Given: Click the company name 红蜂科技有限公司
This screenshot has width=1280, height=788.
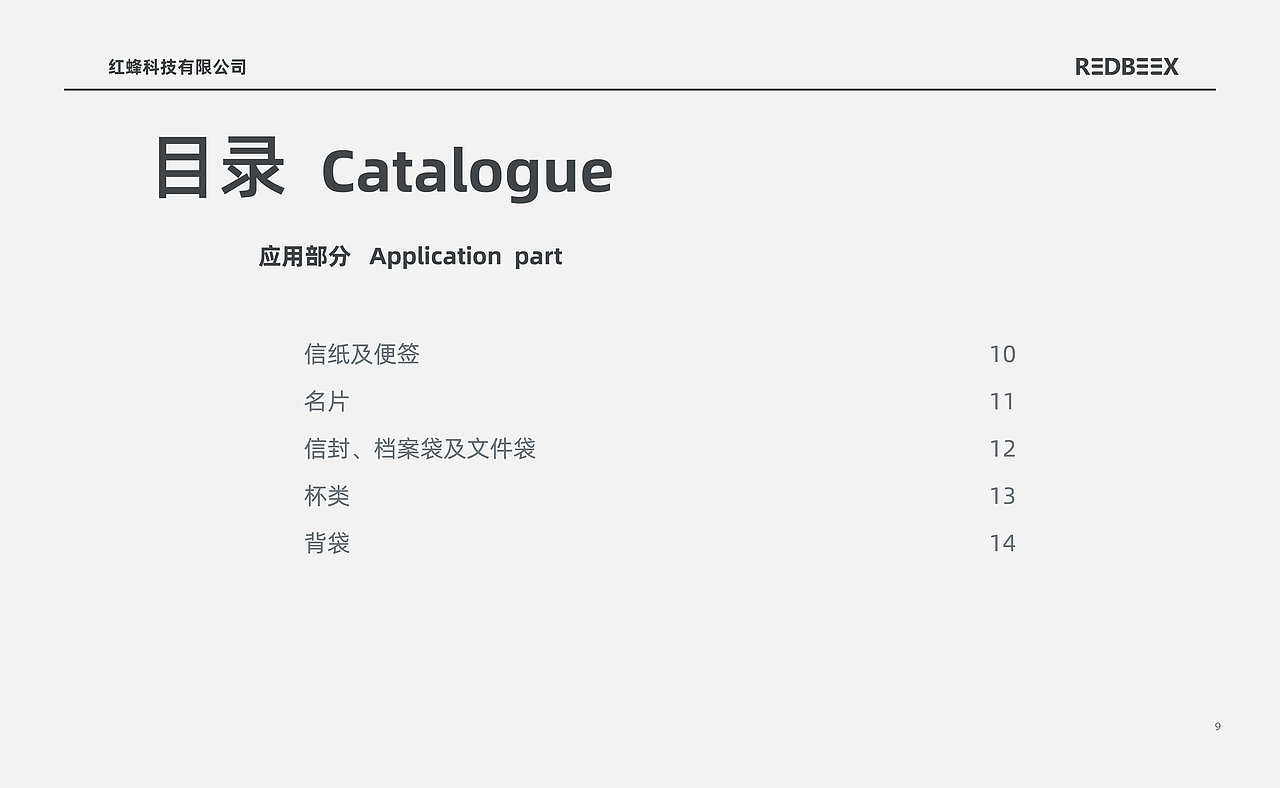Looking at the screenshot, I should pos(178,67).
